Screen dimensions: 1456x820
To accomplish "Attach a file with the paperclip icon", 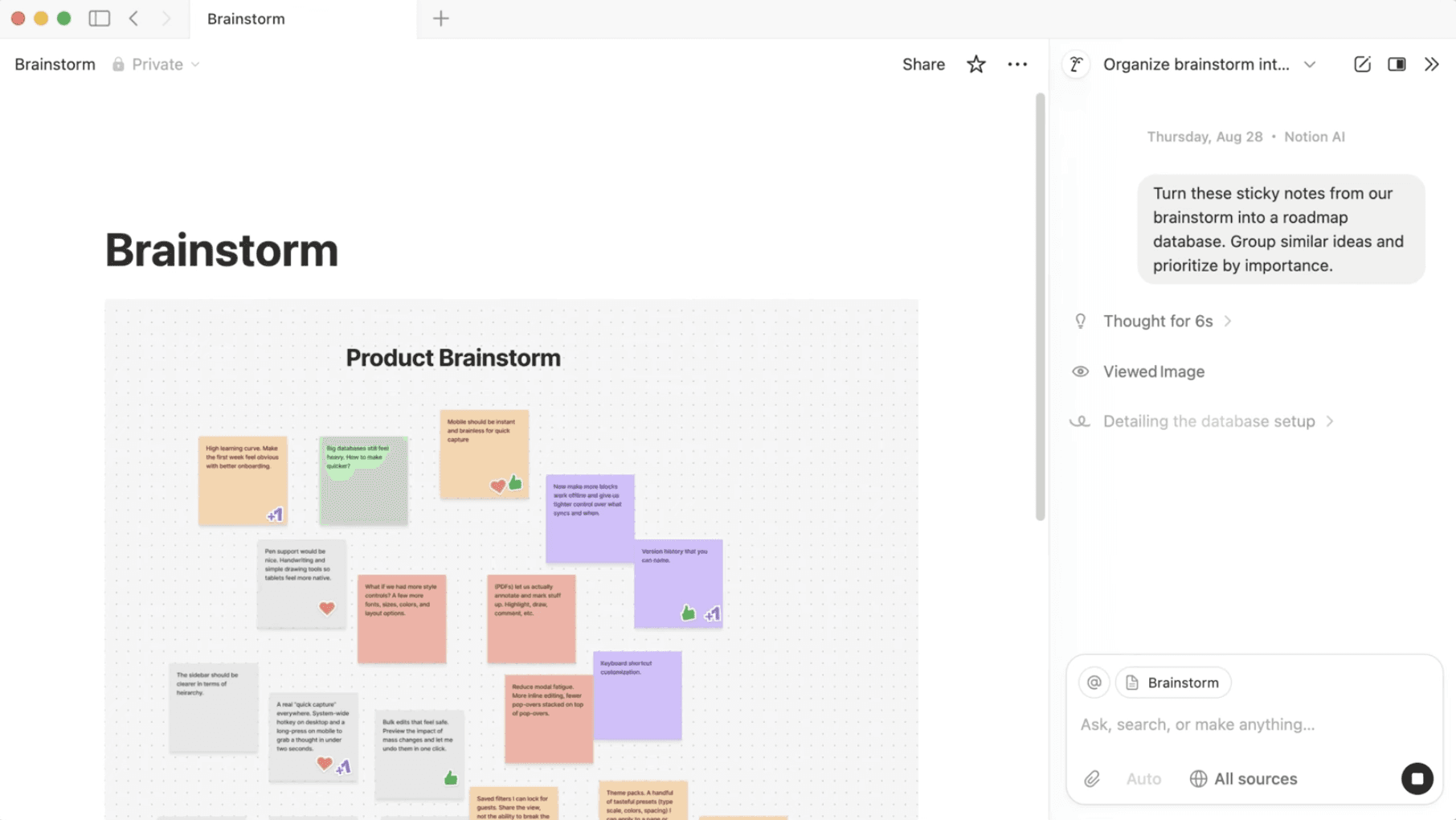I will 1092,778.
